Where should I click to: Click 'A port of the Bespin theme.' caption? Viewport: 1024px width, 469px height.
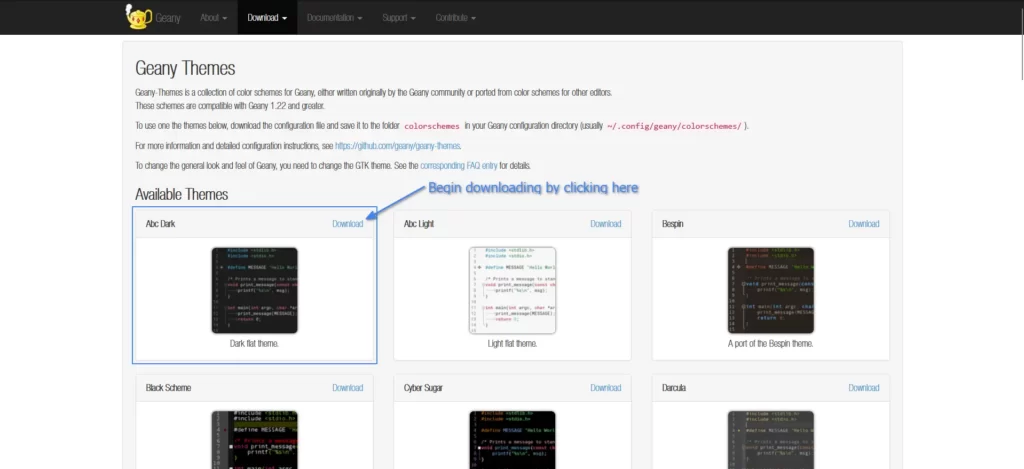pyautogui.click(x=771, y=343)
